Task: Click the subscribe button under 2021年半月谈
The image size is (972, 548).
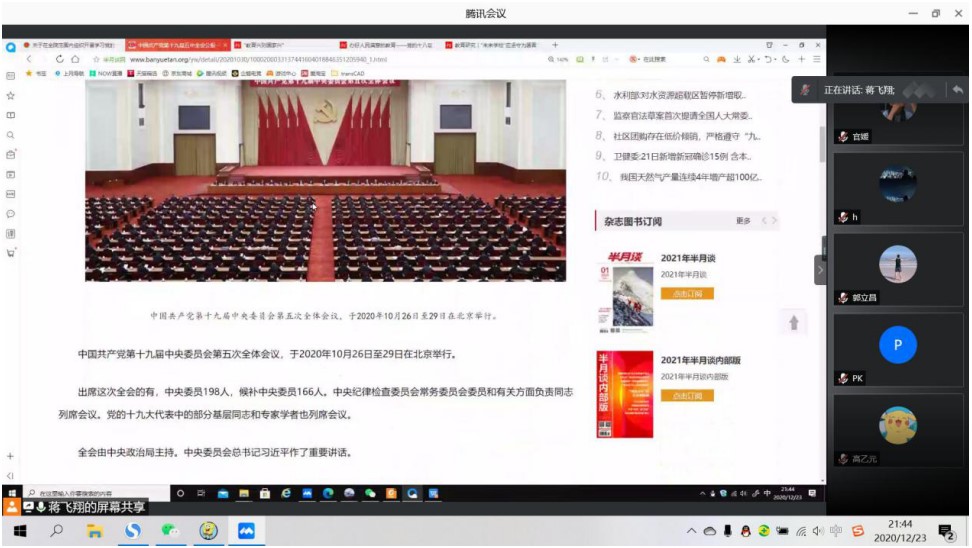Action: point(687,294)
